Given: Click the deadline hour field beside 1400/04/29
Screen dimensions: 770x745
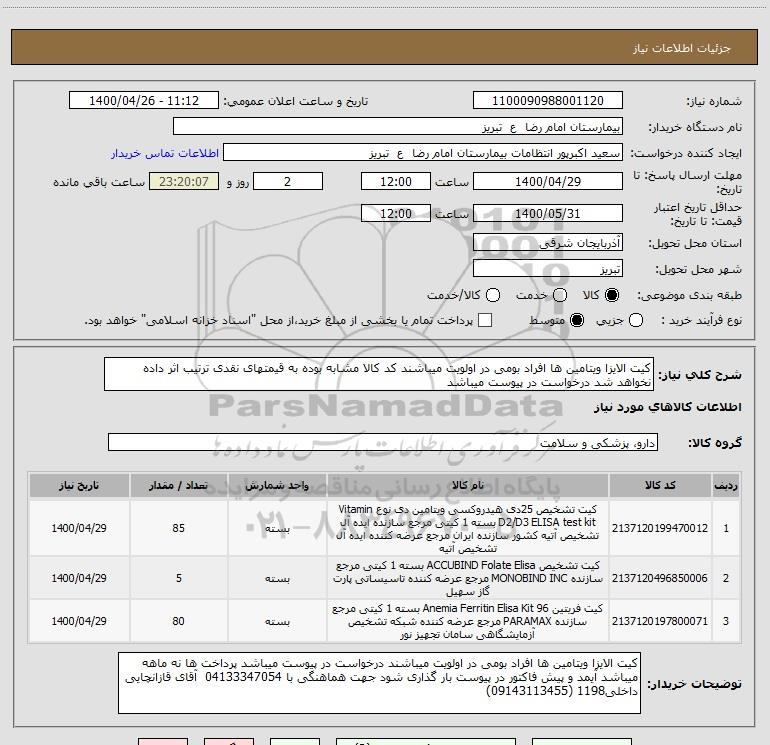Looking at the screenshot, I should [x=396, y=181].
